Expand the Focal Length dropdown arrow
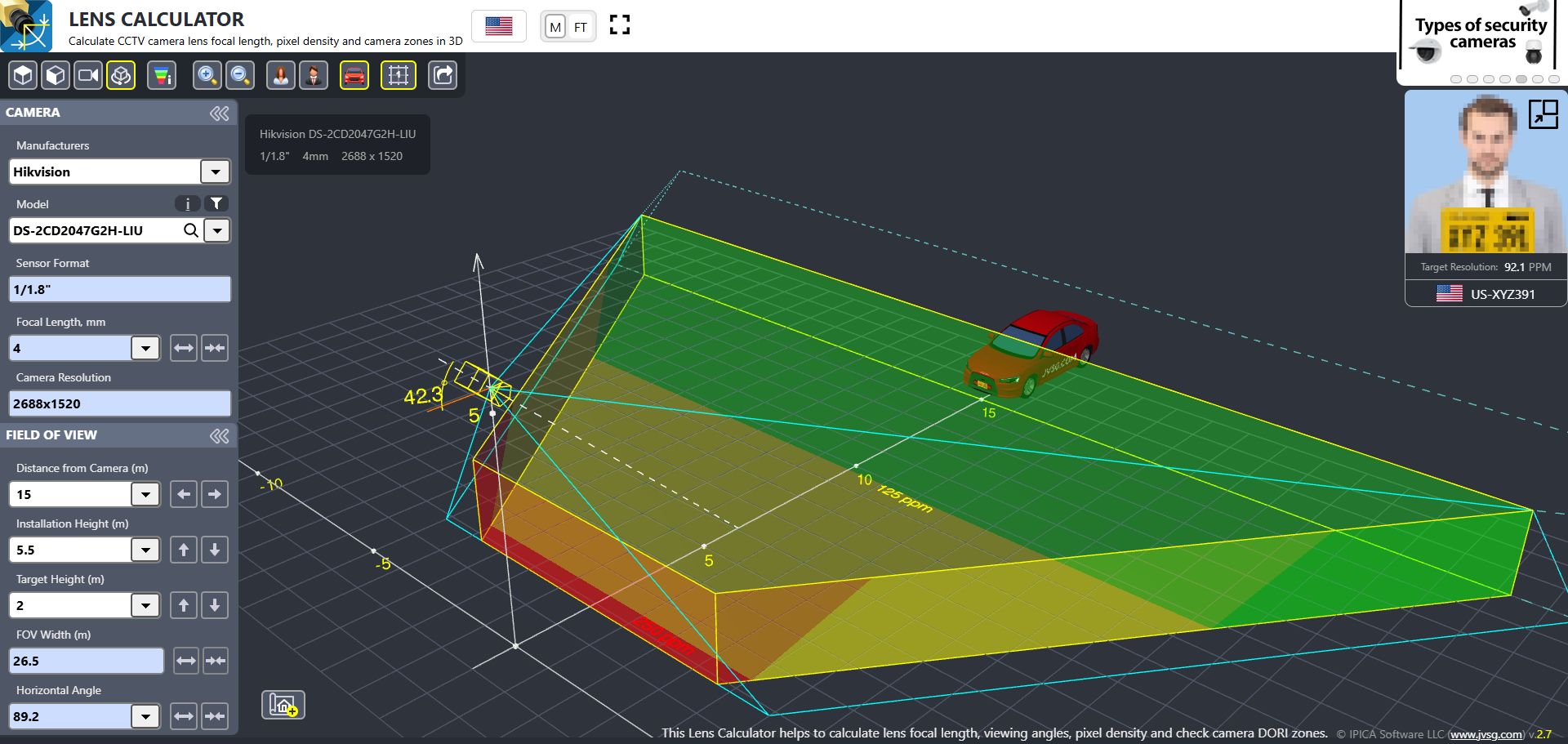This screenshot has width=1568, height=744. [145, 349]
